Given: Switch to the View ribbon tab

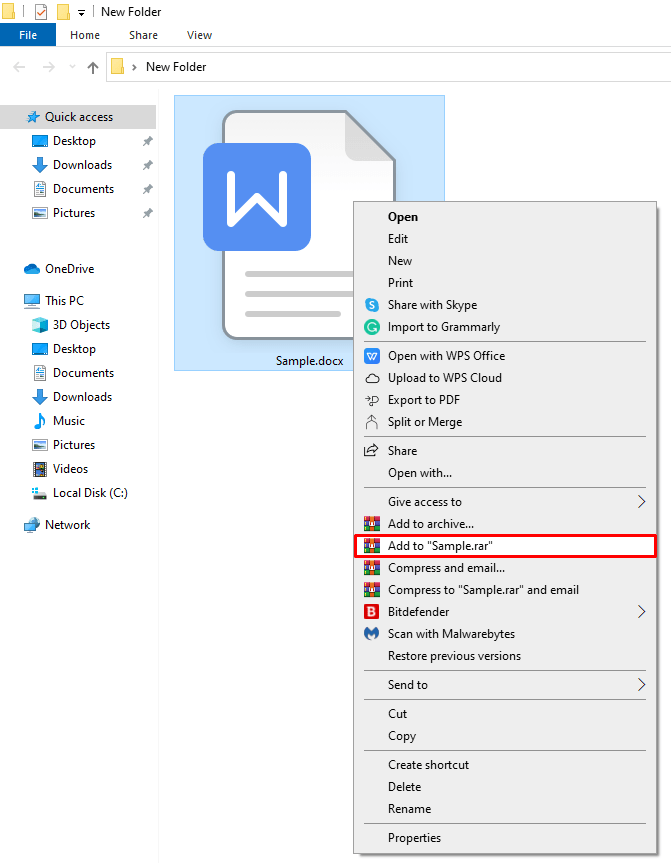Looking at the screenshot, I should tap(199, 35).
